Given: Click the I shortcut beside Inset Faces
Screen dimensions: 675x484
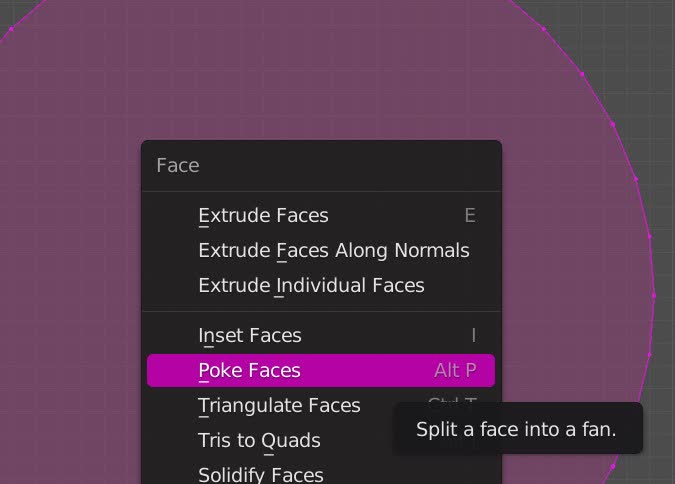Looking at the screenshot, I should pos(473,336).
